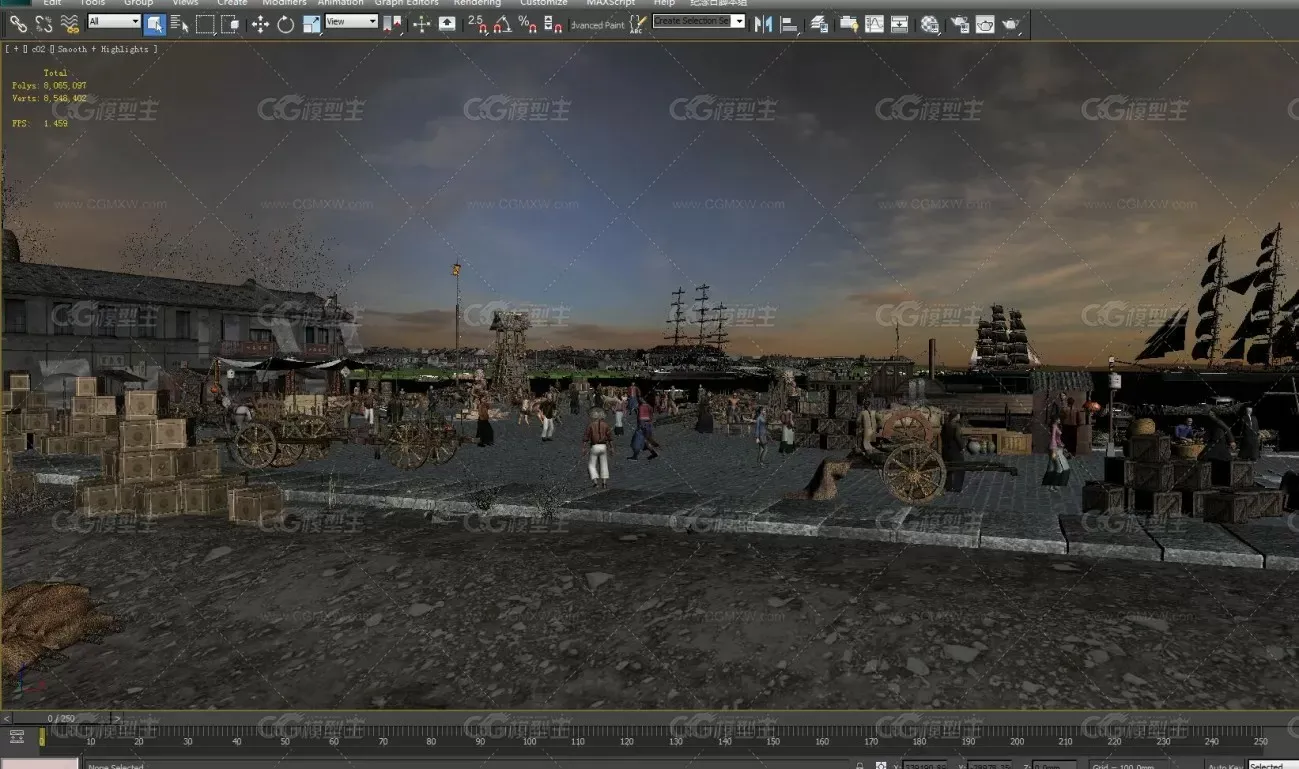The width and height of the screenshot is (1299, 769).
Task: Open the 'View' reference coordinate dropdown
Action: 351,21
